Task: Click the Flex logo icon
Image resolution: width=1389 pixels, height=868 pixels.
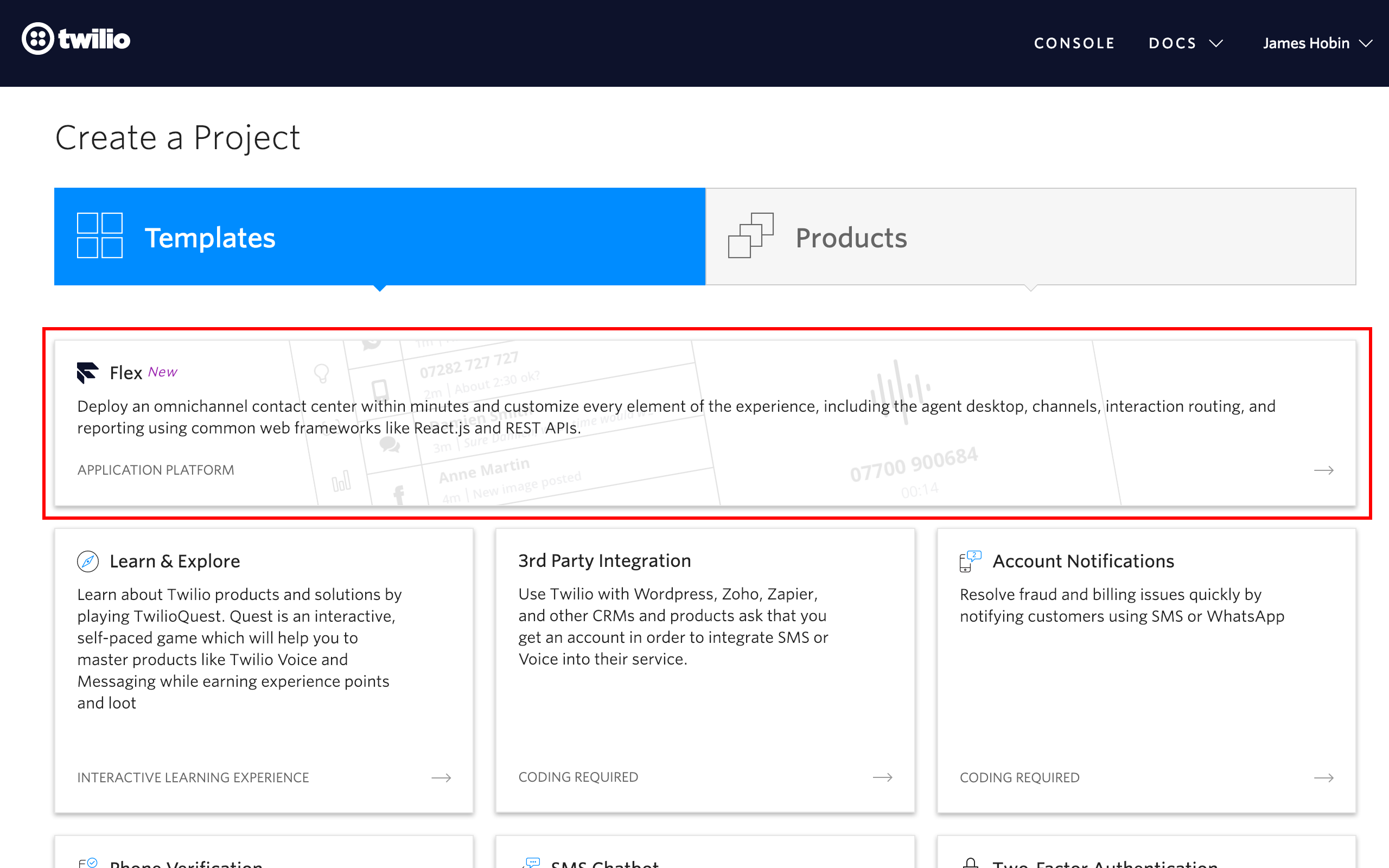Action: (x=87, y=373)
